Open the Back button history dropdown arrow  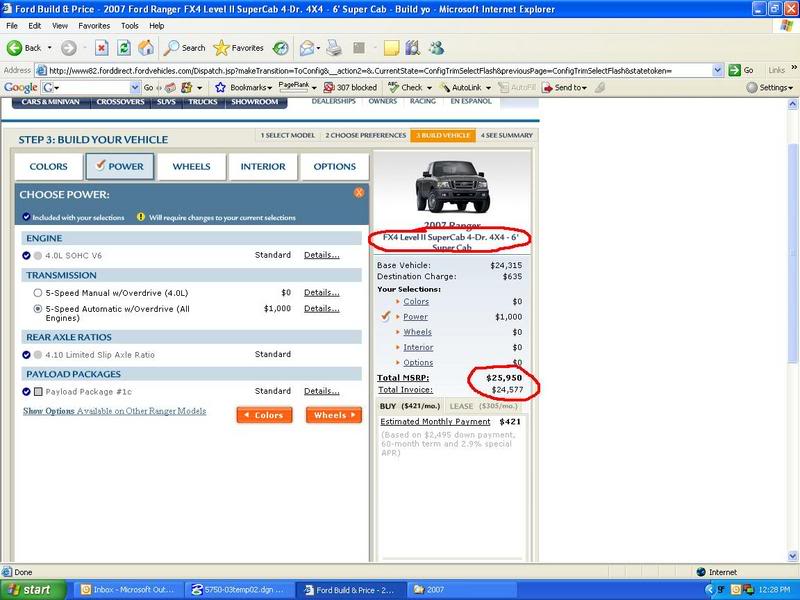click(x=49, y=48)
